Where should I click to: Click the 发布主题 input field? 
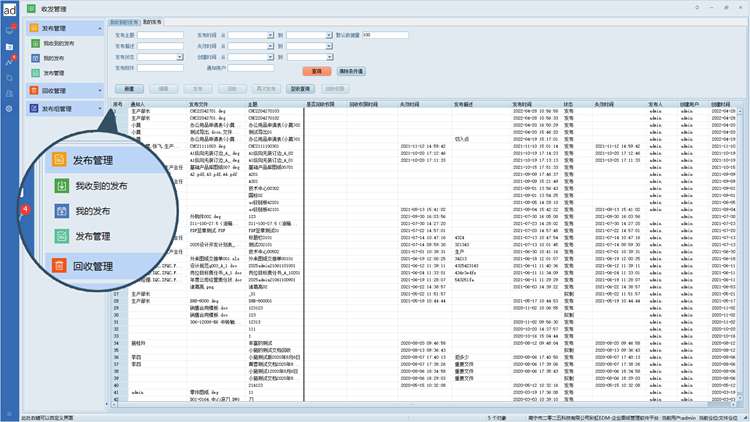tap(159, 35)
